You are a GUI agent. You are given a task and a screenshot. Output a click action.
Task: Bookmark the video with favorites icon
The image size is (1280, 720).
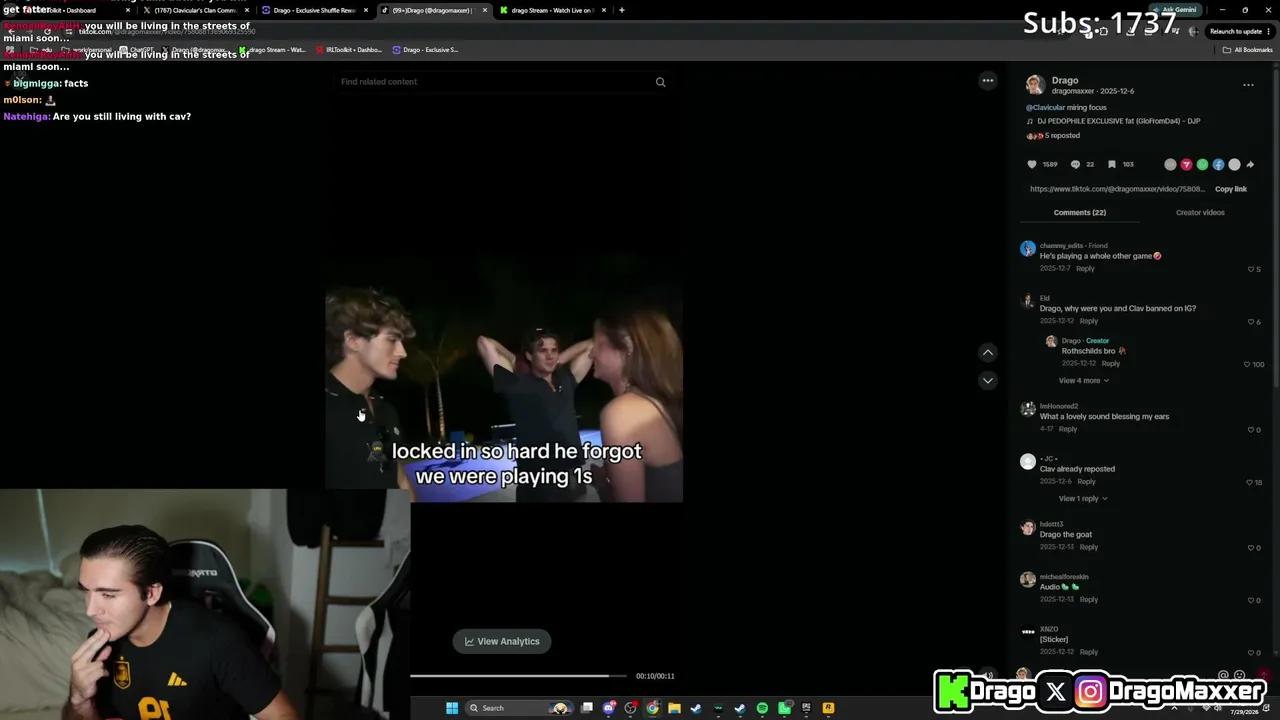click(x=1111, y=165)
